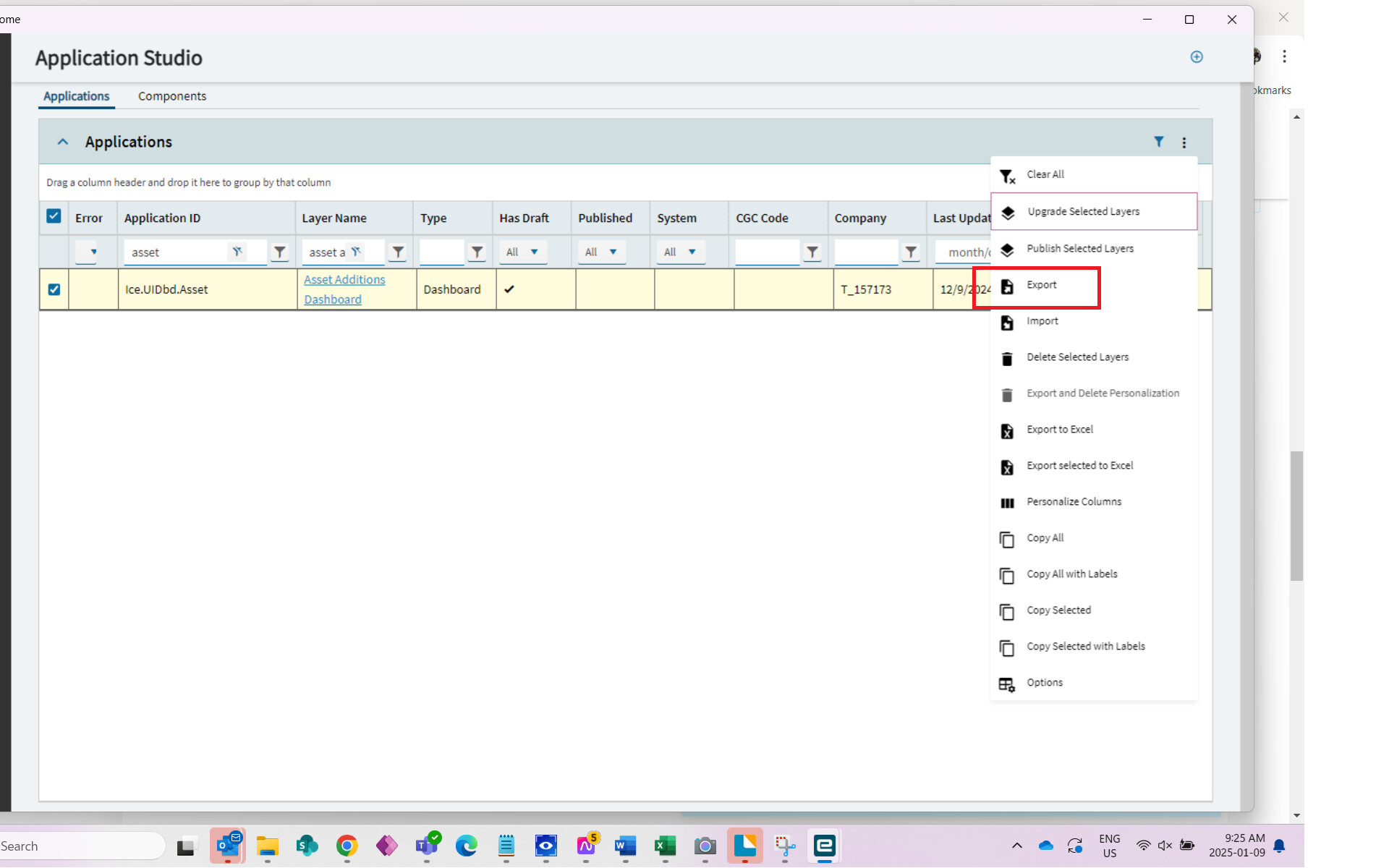Image resolution: width=1389 pixels, height=868 pixels.
Task: Collapse the Applications panel chevron
Action: [63, 142]
